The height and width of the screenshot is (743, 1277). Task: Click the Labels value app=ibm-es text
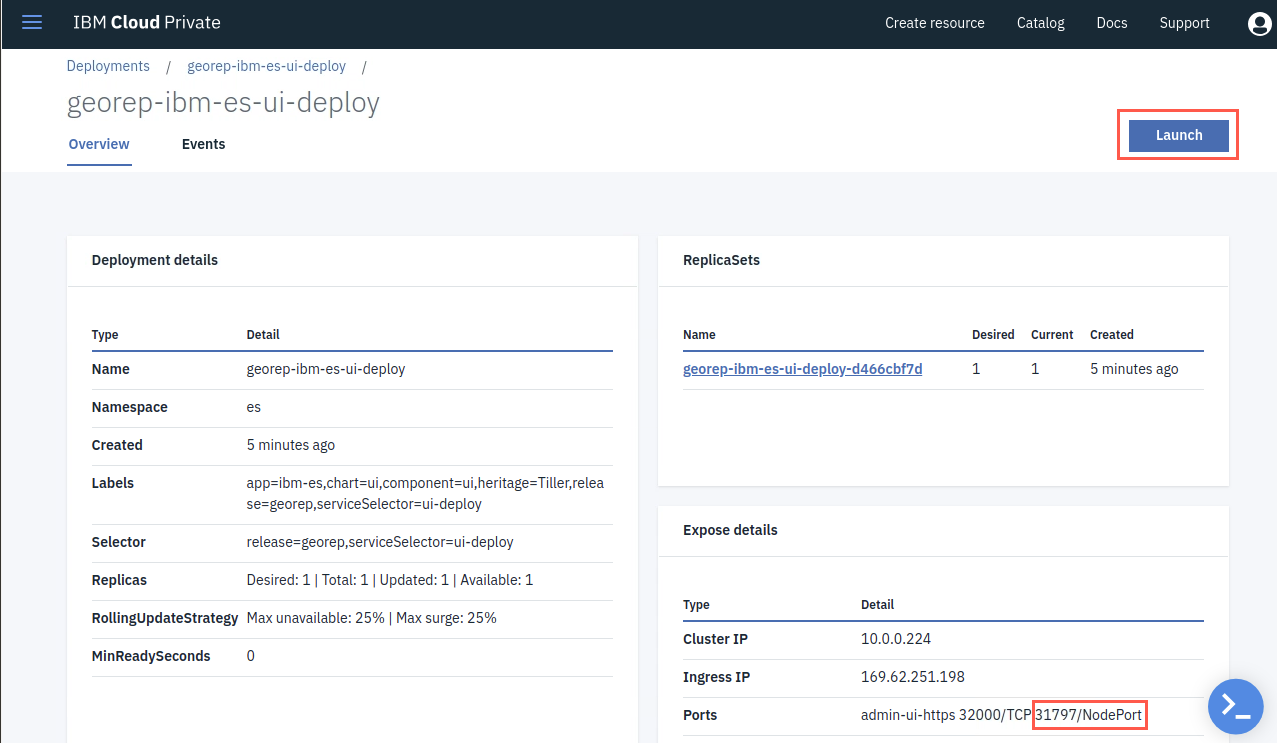point(425,494)
